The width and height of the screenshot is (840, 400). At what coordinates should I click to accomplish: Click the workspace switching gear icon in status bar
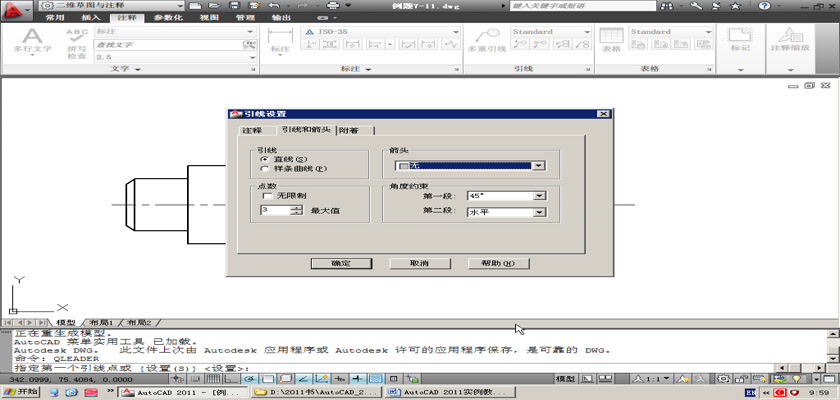[x=723, y=379]
